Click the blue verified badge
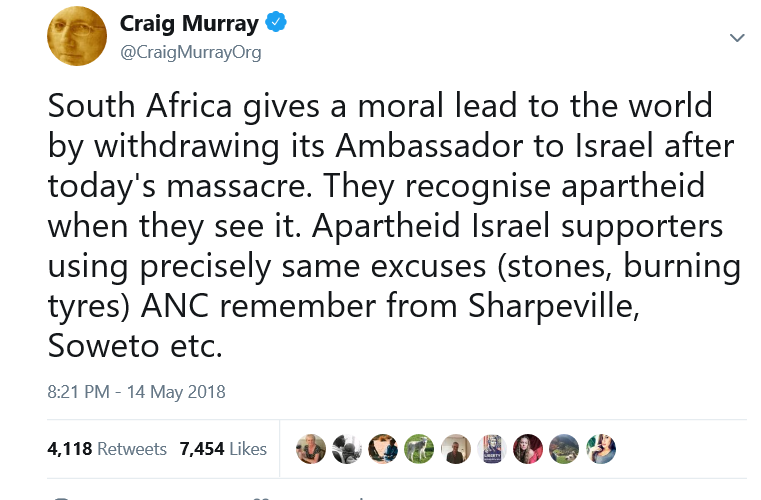 pyautogui.click(x=276, y=24)
